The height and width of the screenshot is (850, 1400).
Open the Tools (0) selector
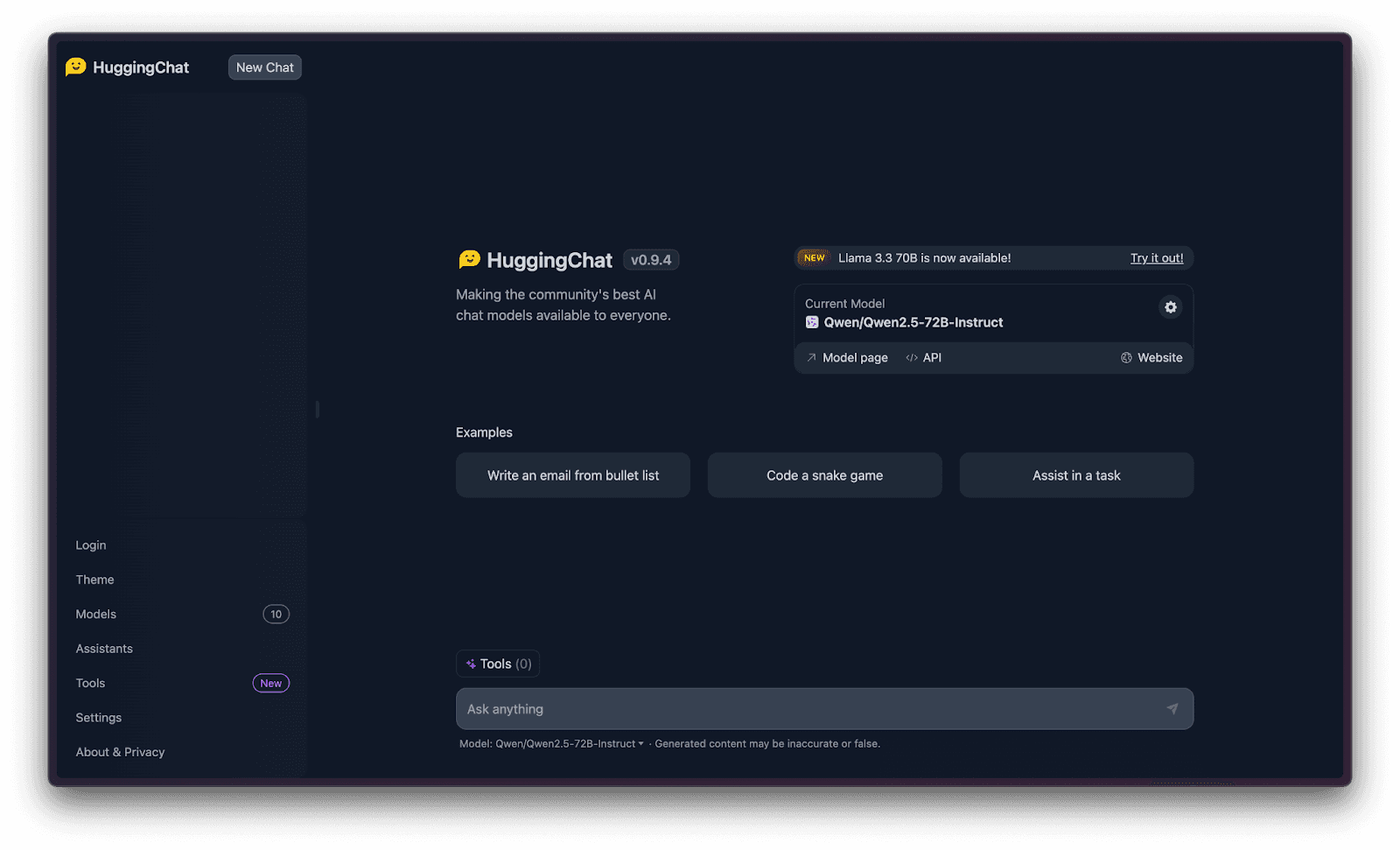[x=498, y=664]
